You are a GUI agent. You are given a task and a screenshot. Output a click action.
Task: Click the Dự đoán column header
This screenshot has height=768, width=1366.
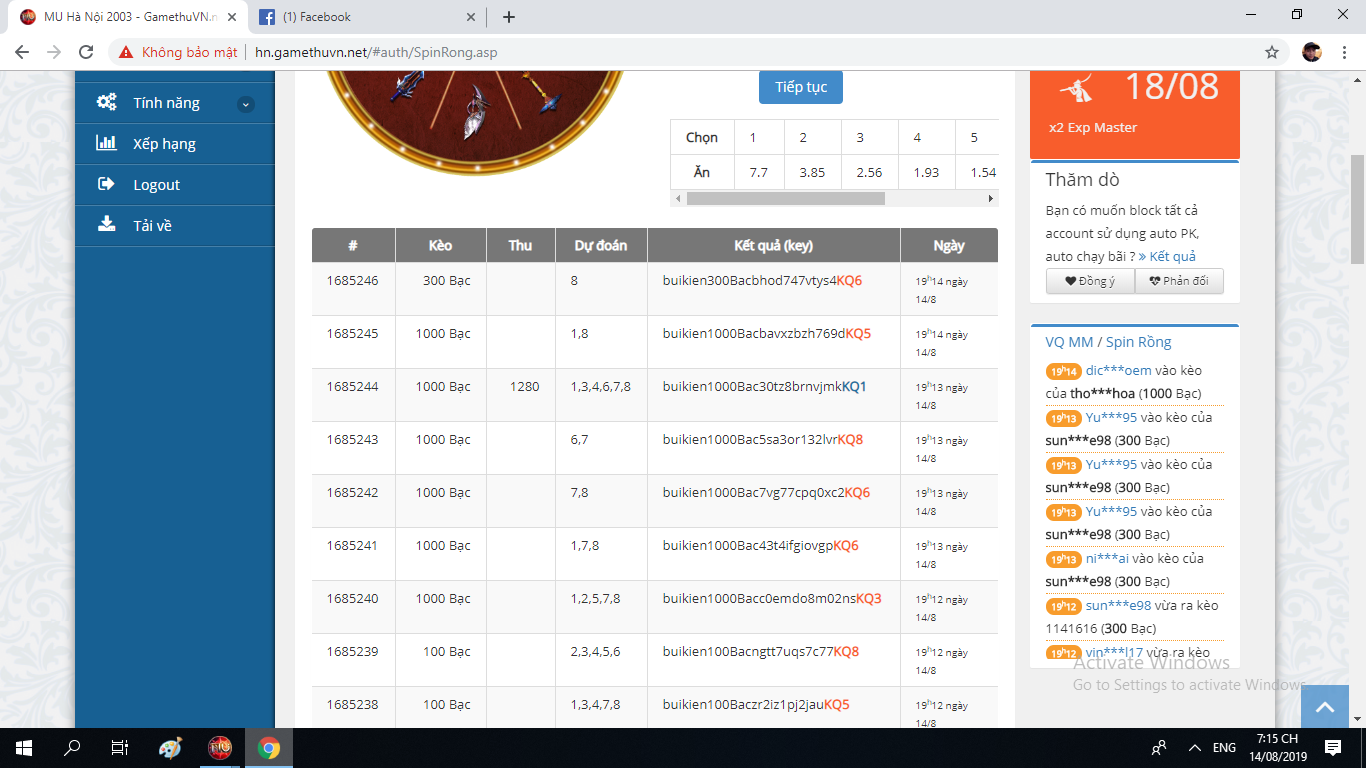pyautogui.click(x=601, y=245)
